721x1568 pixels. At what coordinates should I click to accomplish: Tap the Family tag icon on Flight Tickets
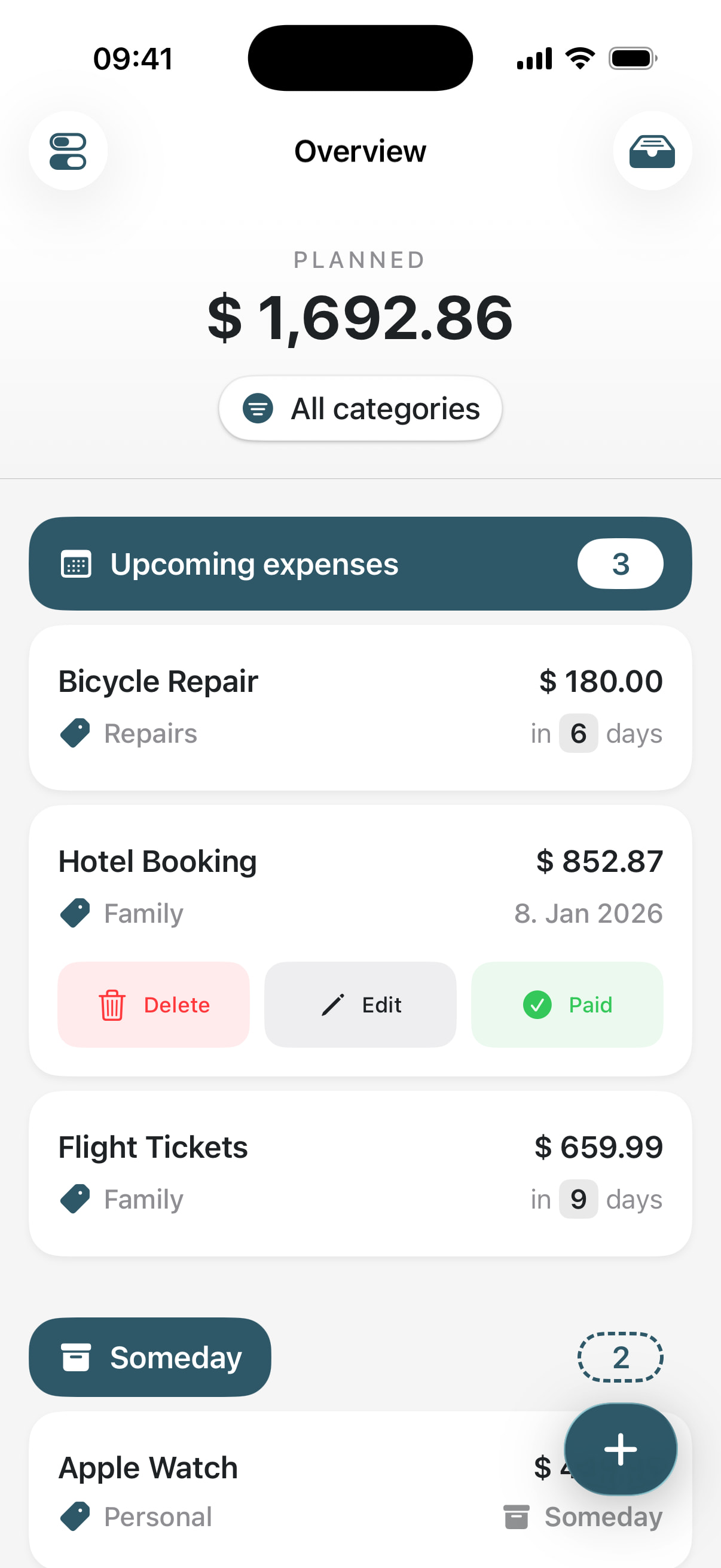pos(75,1198)
